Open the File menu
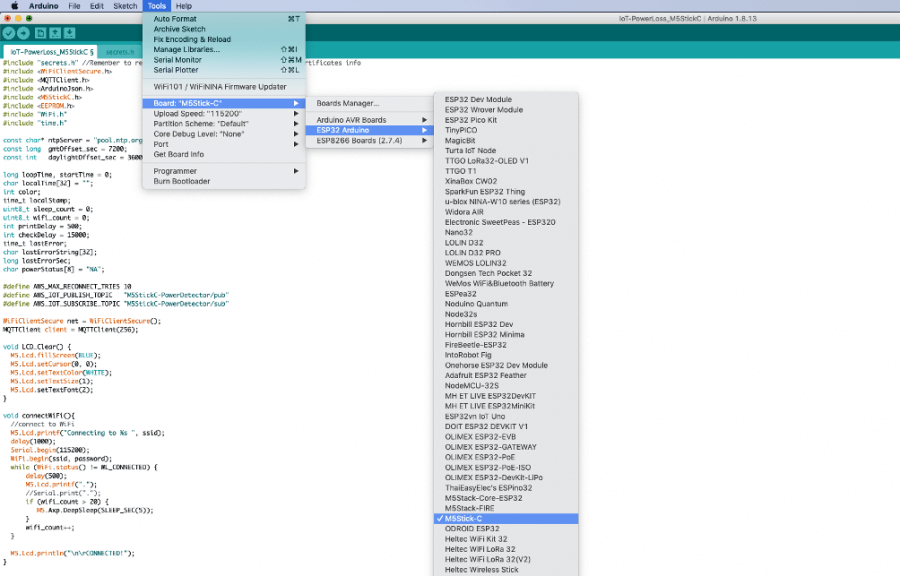The width and height of the screenshot is (900, 576). click(75, 6)
